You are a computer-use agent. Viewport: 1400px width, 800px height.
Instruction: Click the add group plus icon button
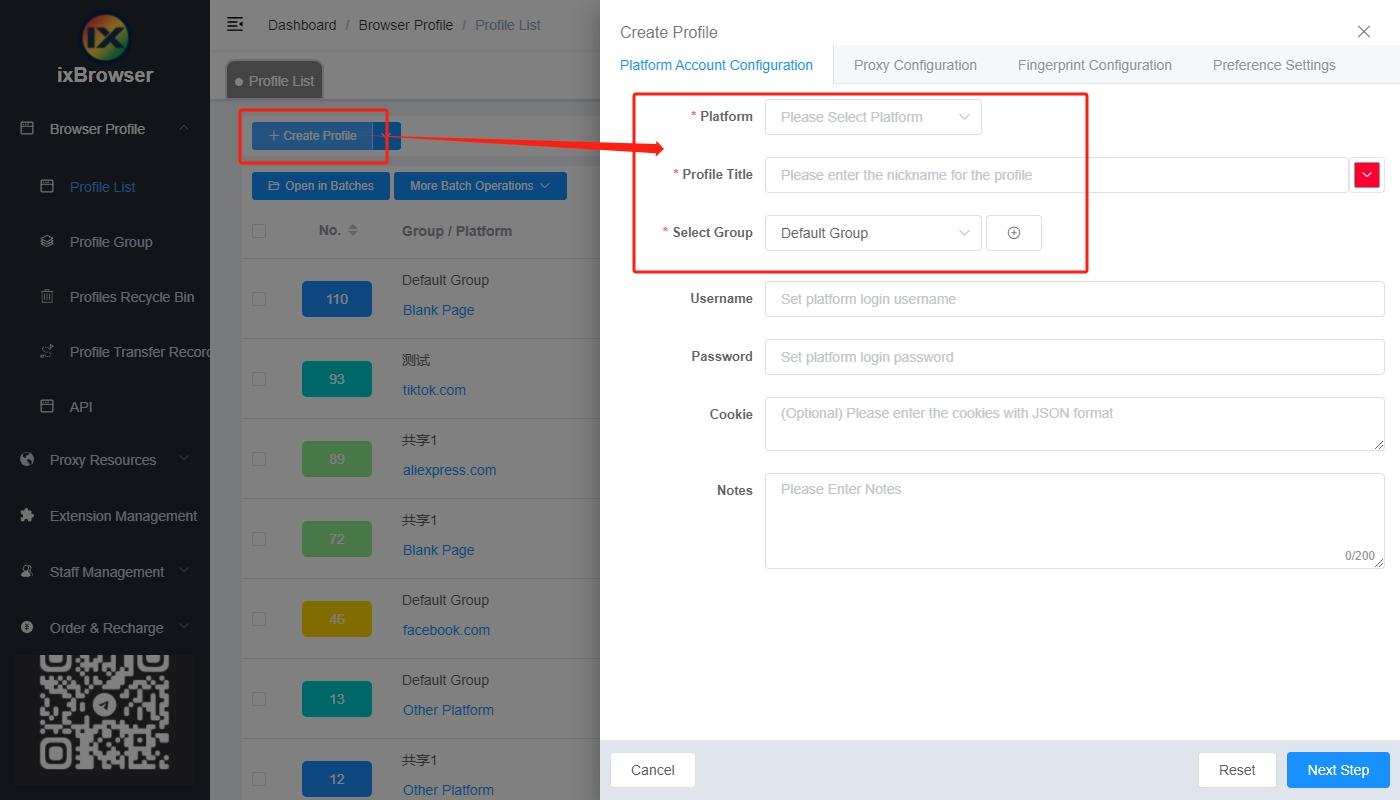click(x=1013, y=233)
